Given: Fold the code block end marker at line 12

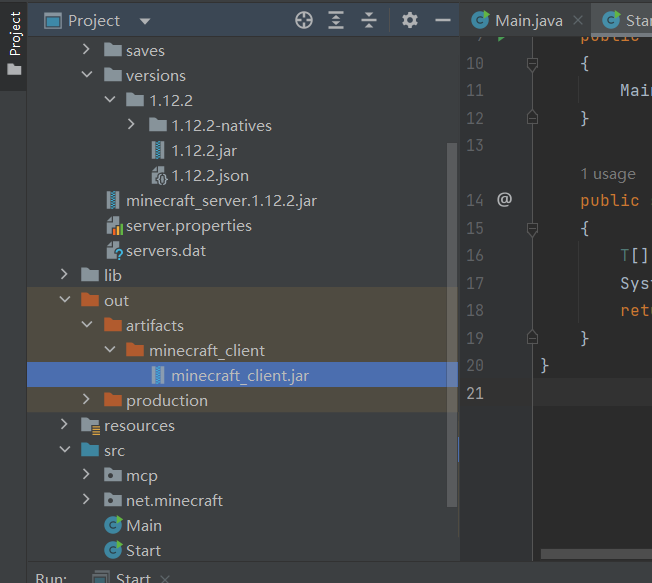Looking at the screenshot, I should coord(532,118).
